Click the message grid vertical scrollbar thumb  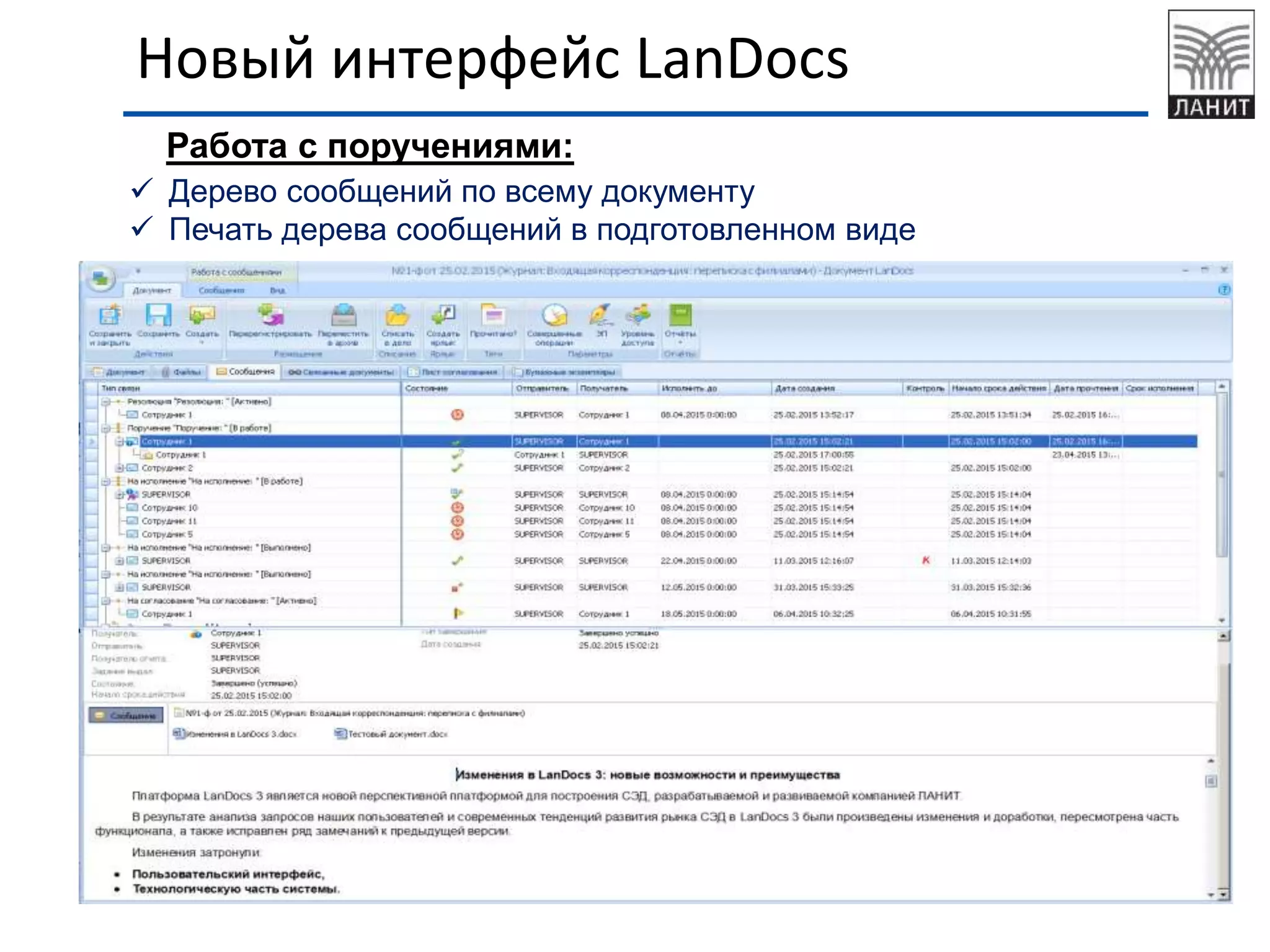pyautogui.click(x=1221, y=474)
